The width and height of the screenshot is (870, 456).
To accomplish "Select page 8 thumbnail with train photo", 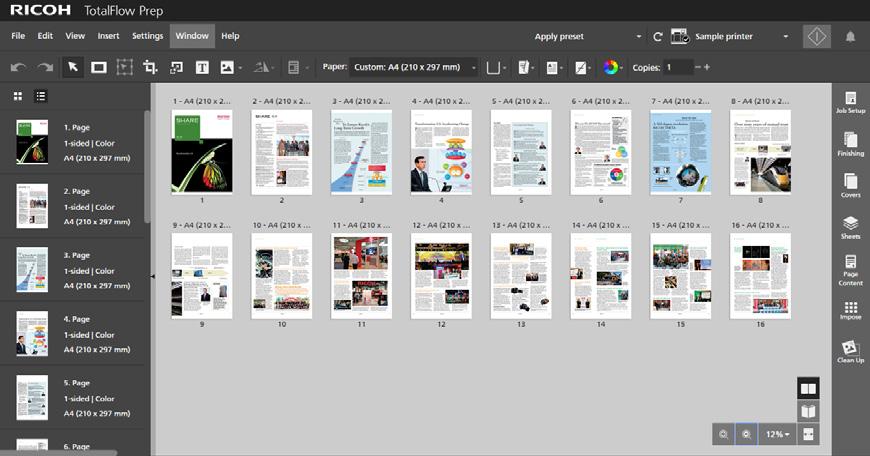I will pos(760,152).
